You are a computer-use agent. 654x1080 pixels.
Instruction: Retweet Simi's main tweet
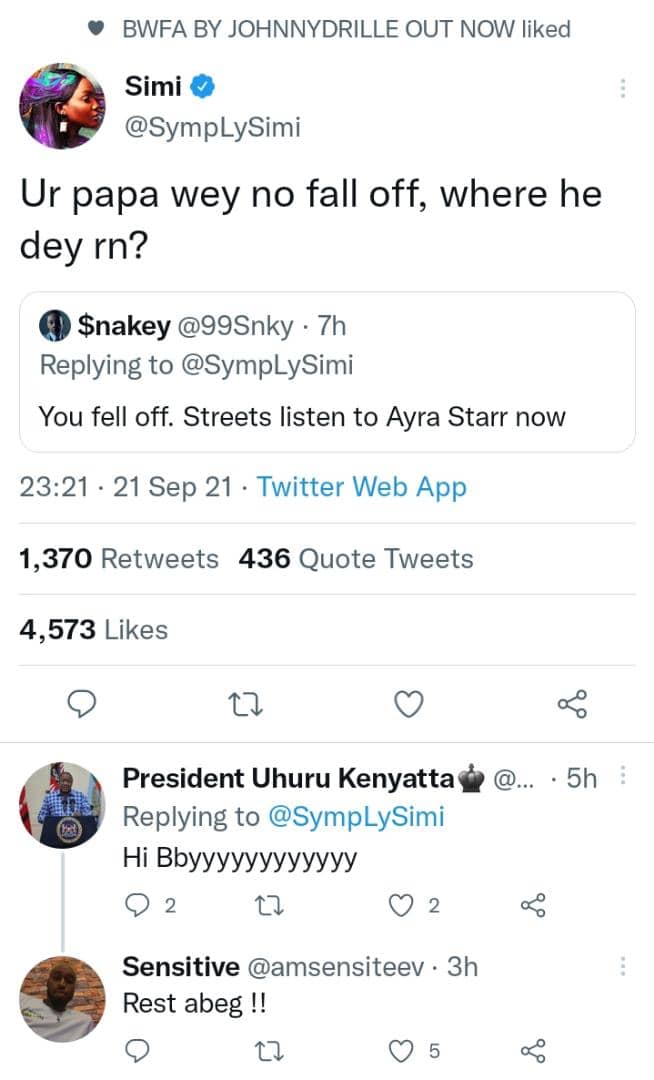point(242,707)
